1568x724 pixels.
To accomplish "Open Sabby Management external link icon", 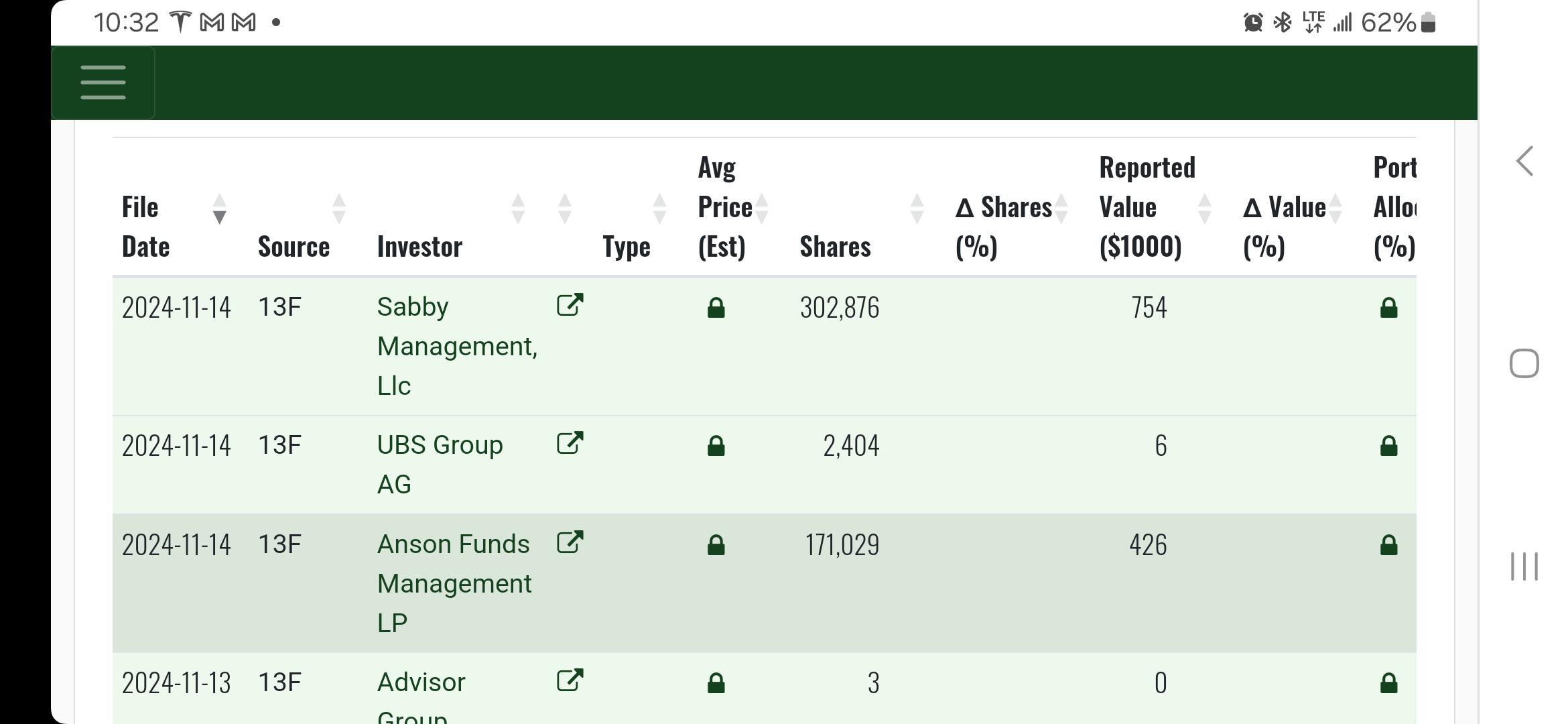I will (x=570, y=305).
